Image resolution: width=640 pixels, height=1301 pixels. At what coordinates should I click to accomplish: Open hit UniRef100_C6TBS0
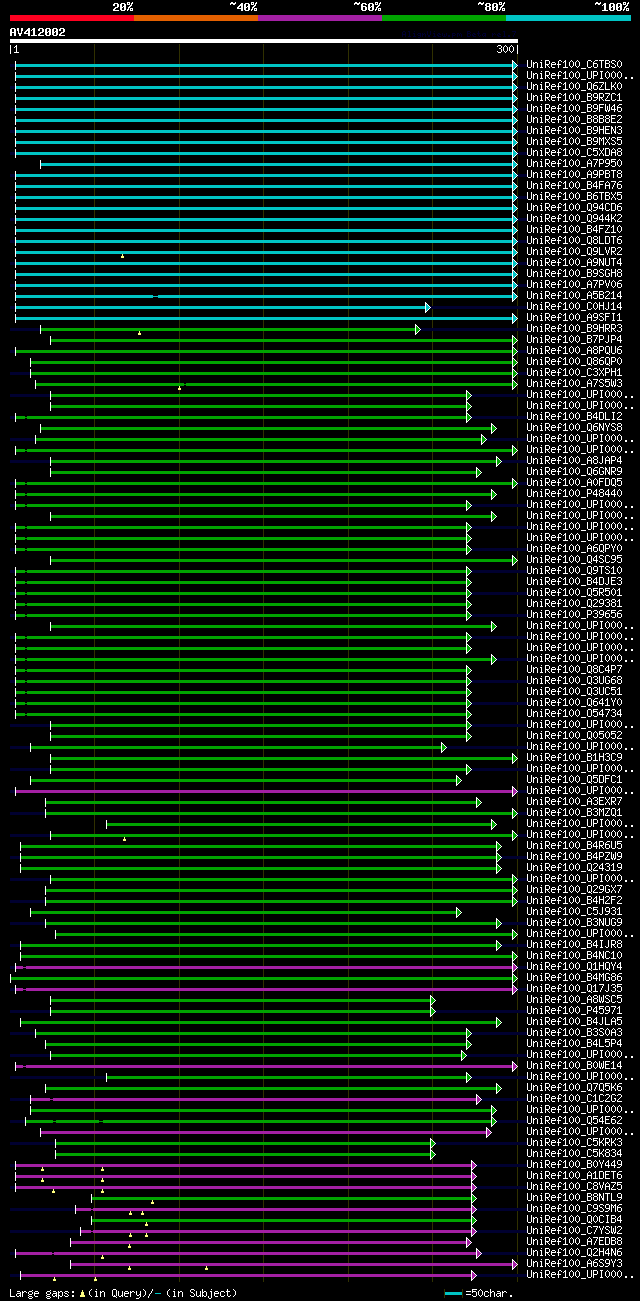[574, 65]
